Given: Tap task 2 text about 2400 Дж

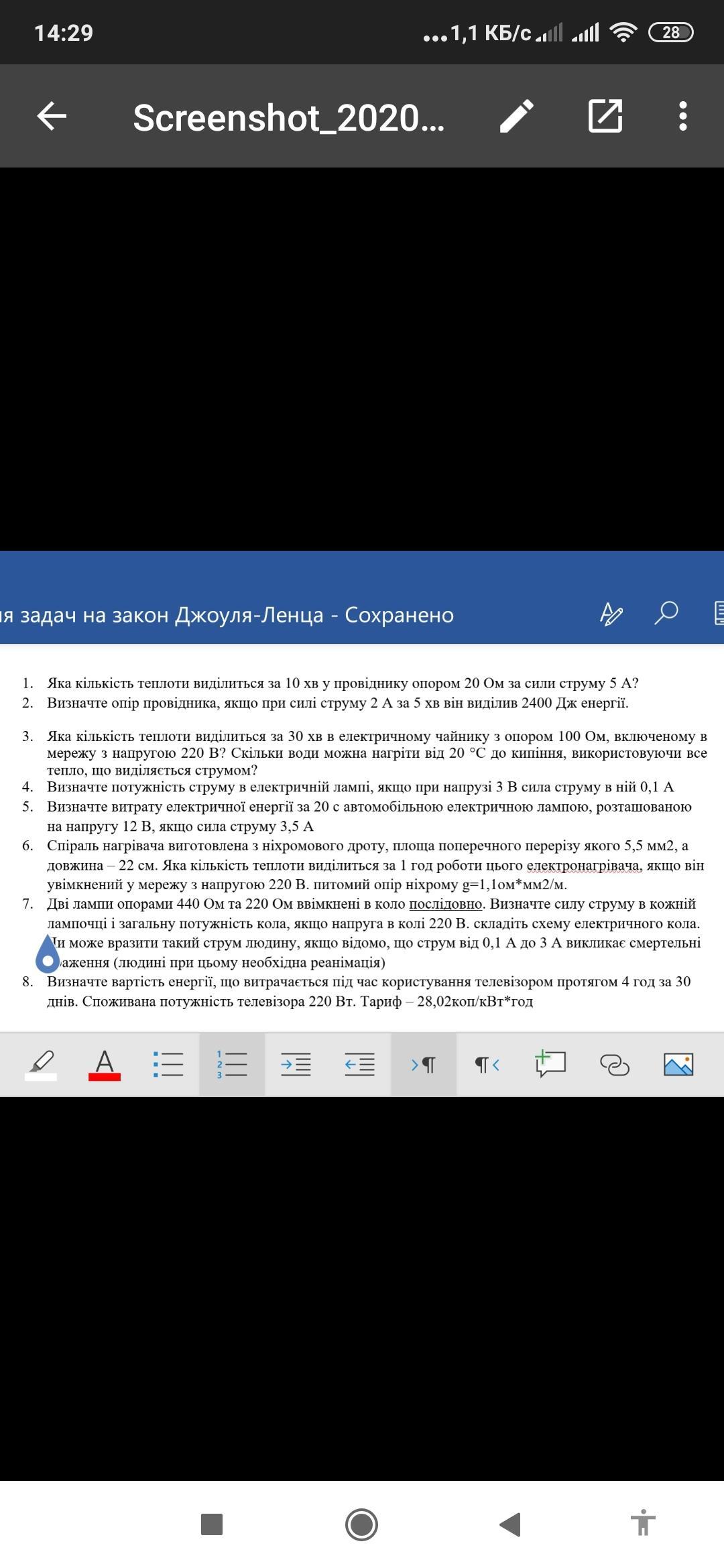Looking at the screenshot, I should point(338,703).
